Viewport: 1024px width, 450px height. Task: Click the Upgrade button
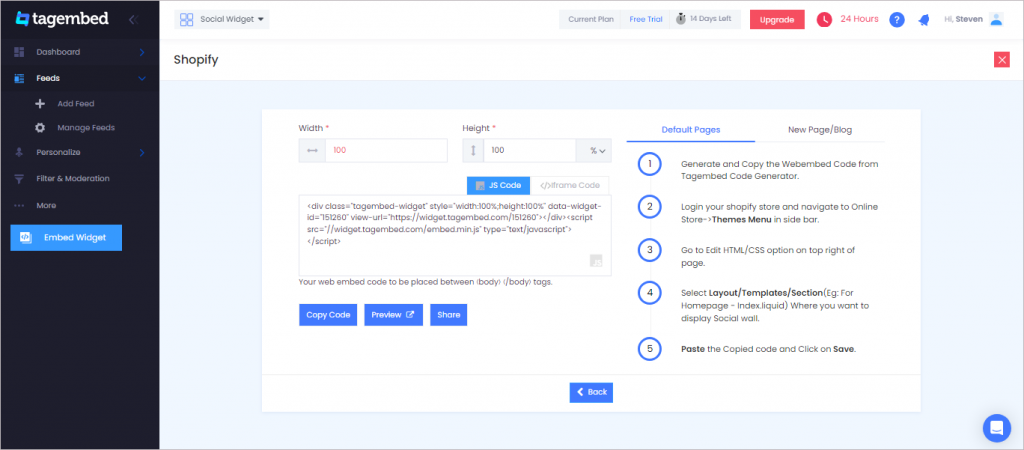tap(777, 20)
